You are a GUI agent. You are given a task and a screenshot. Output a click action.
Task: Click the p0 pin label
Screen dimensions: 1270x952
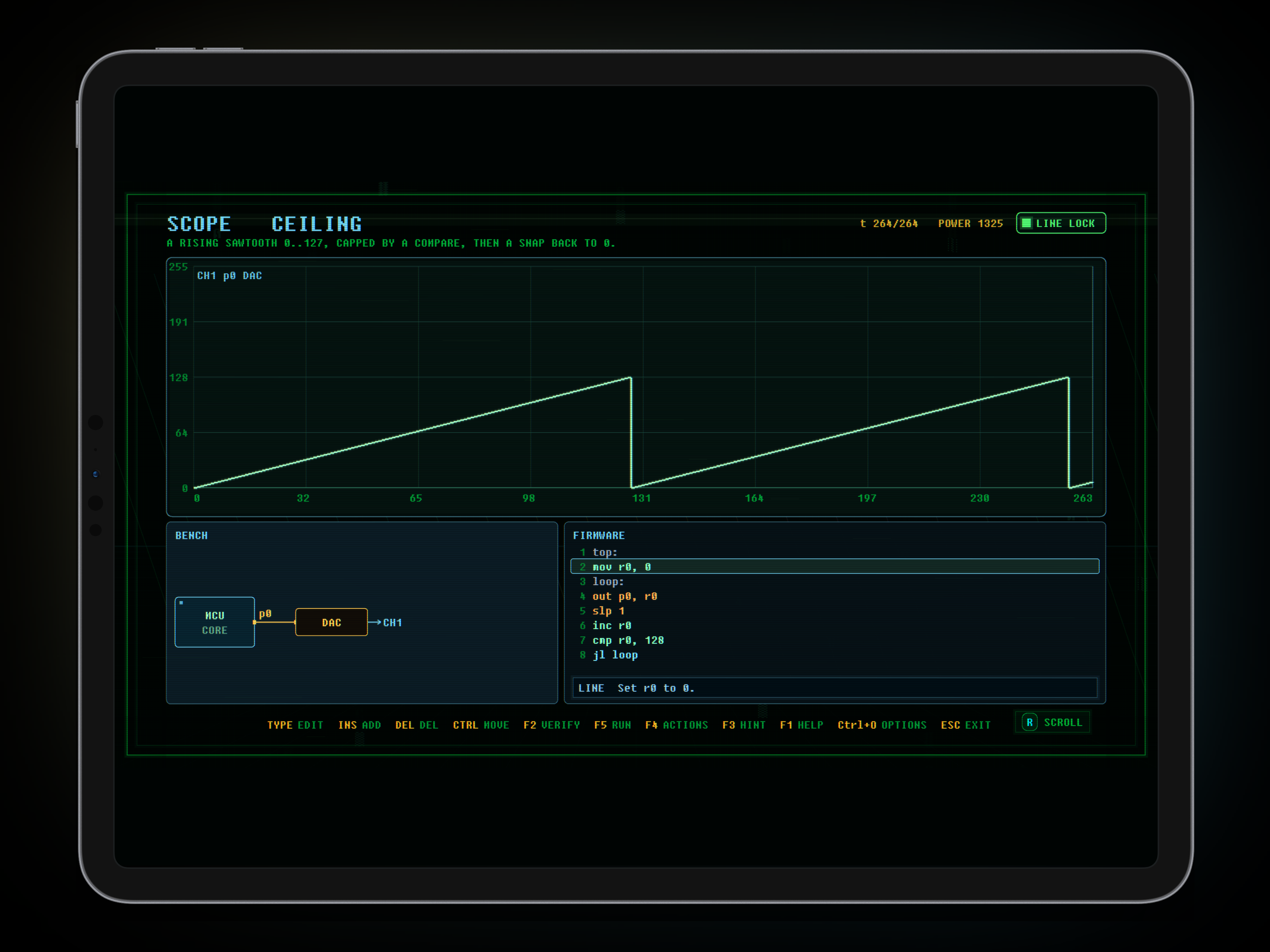pyautogui.click(x=265, y=613)
